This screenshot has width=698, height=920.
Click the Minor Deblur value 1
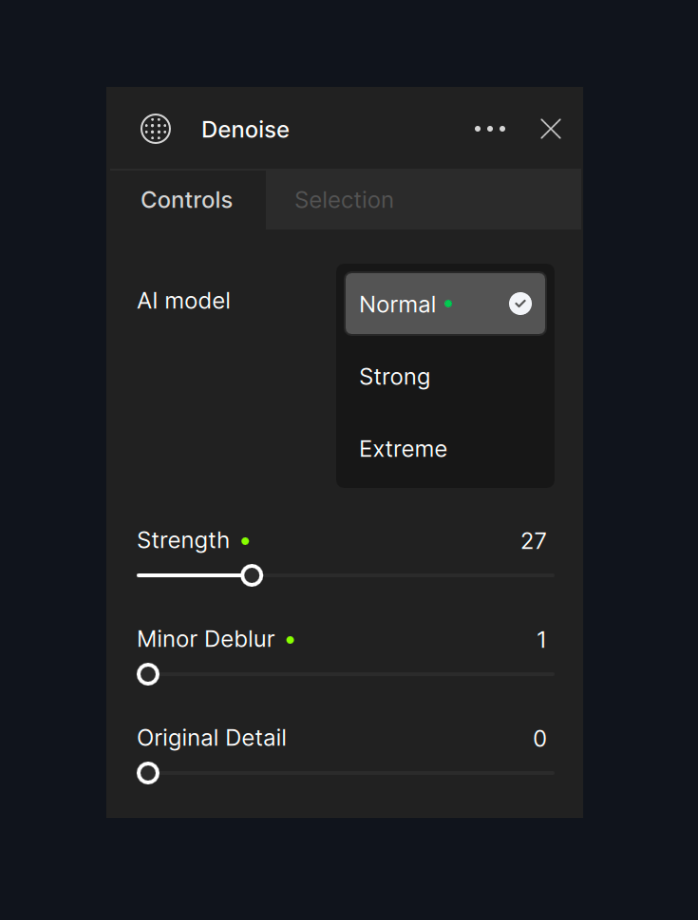tap(541, 640)
